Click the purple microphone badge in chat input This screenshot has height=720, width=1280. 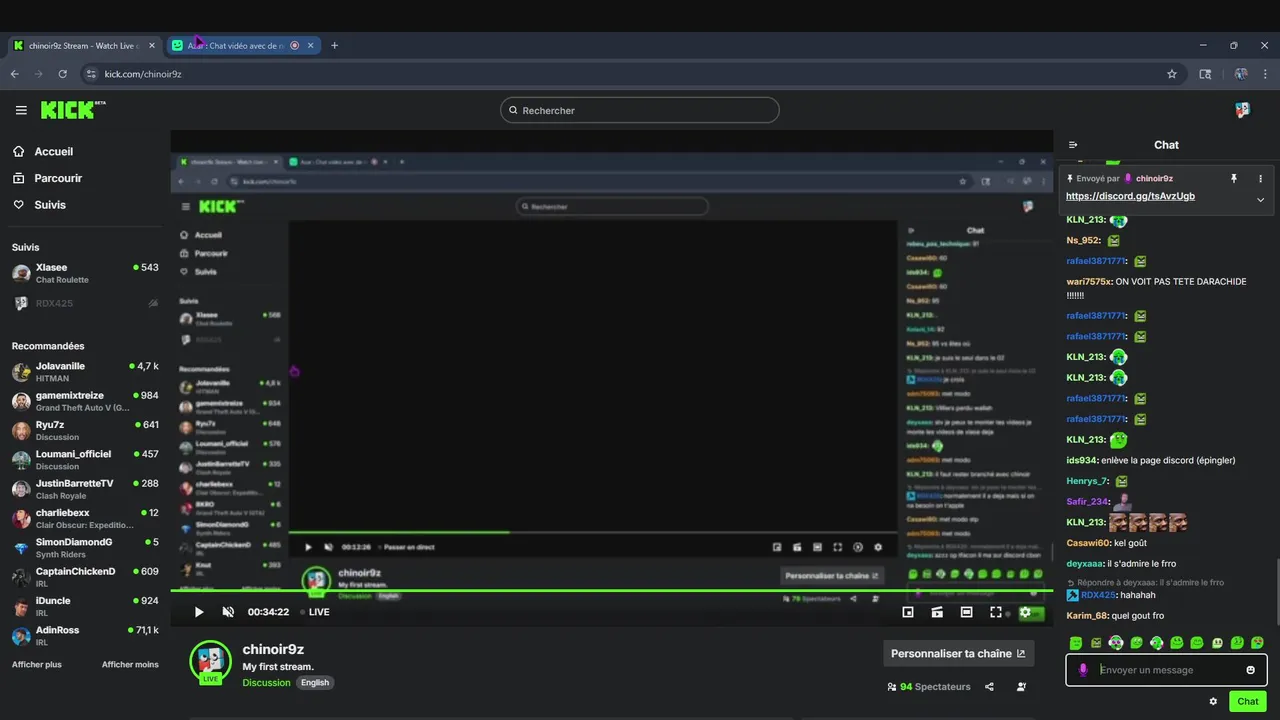[1083, 670]
